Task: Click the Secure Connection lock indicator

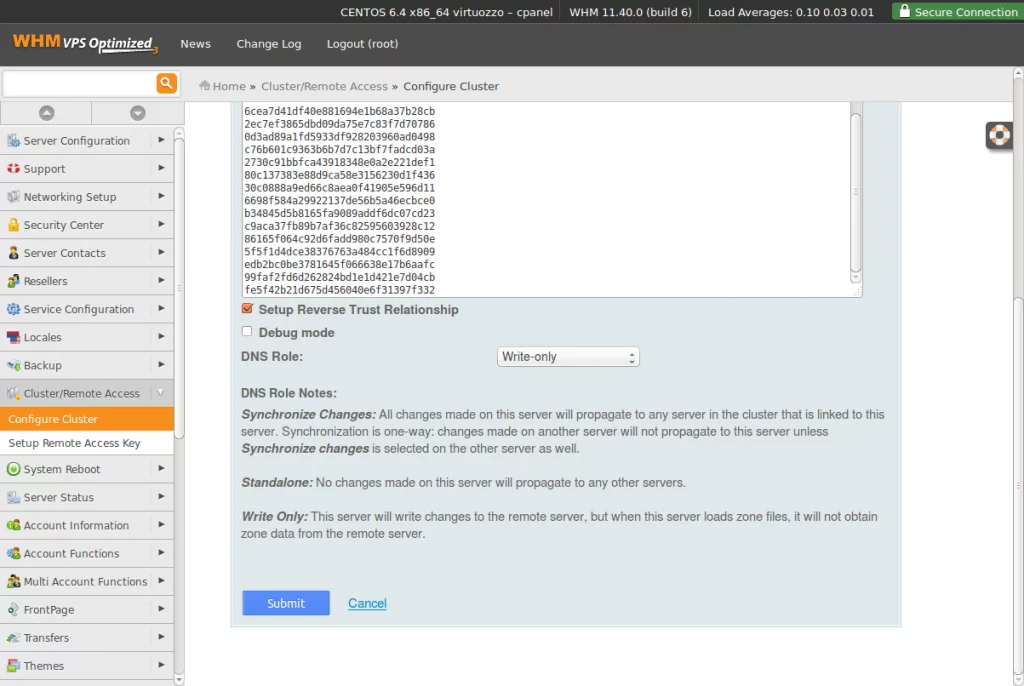Action: pyautogui.click(x=958, y=11)
